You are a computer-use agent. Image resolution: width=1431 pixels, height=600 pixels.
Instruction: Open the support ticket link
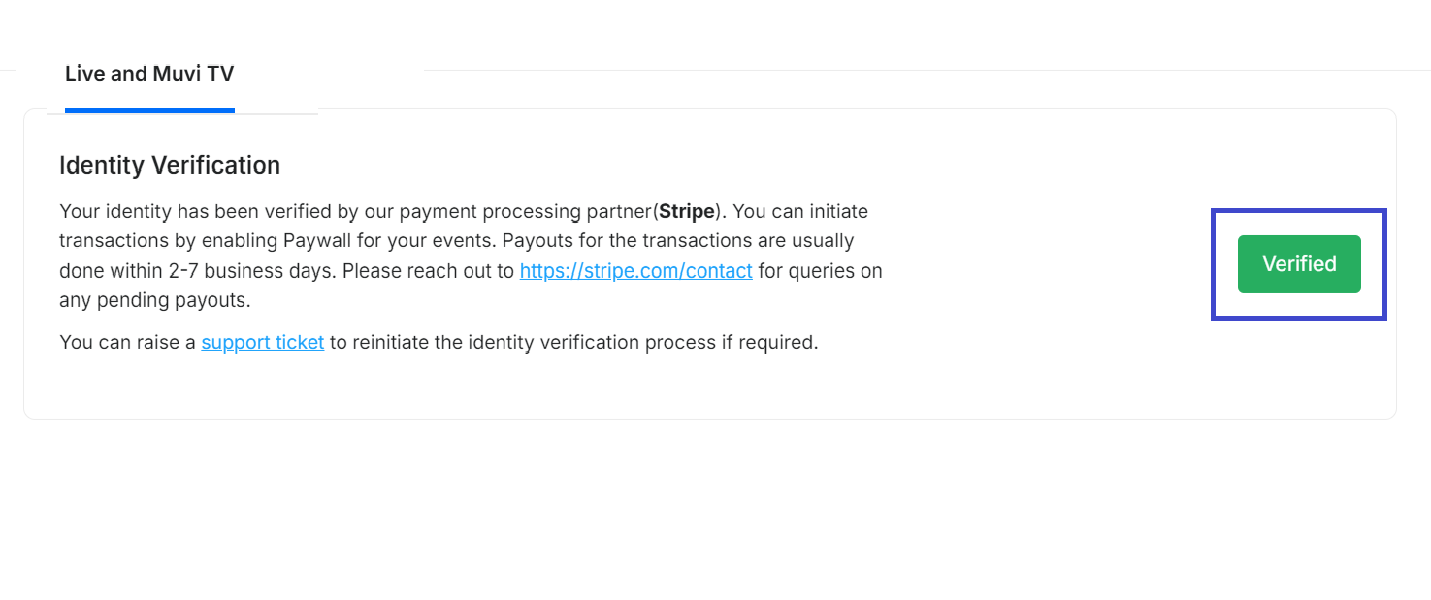[263, 343]
